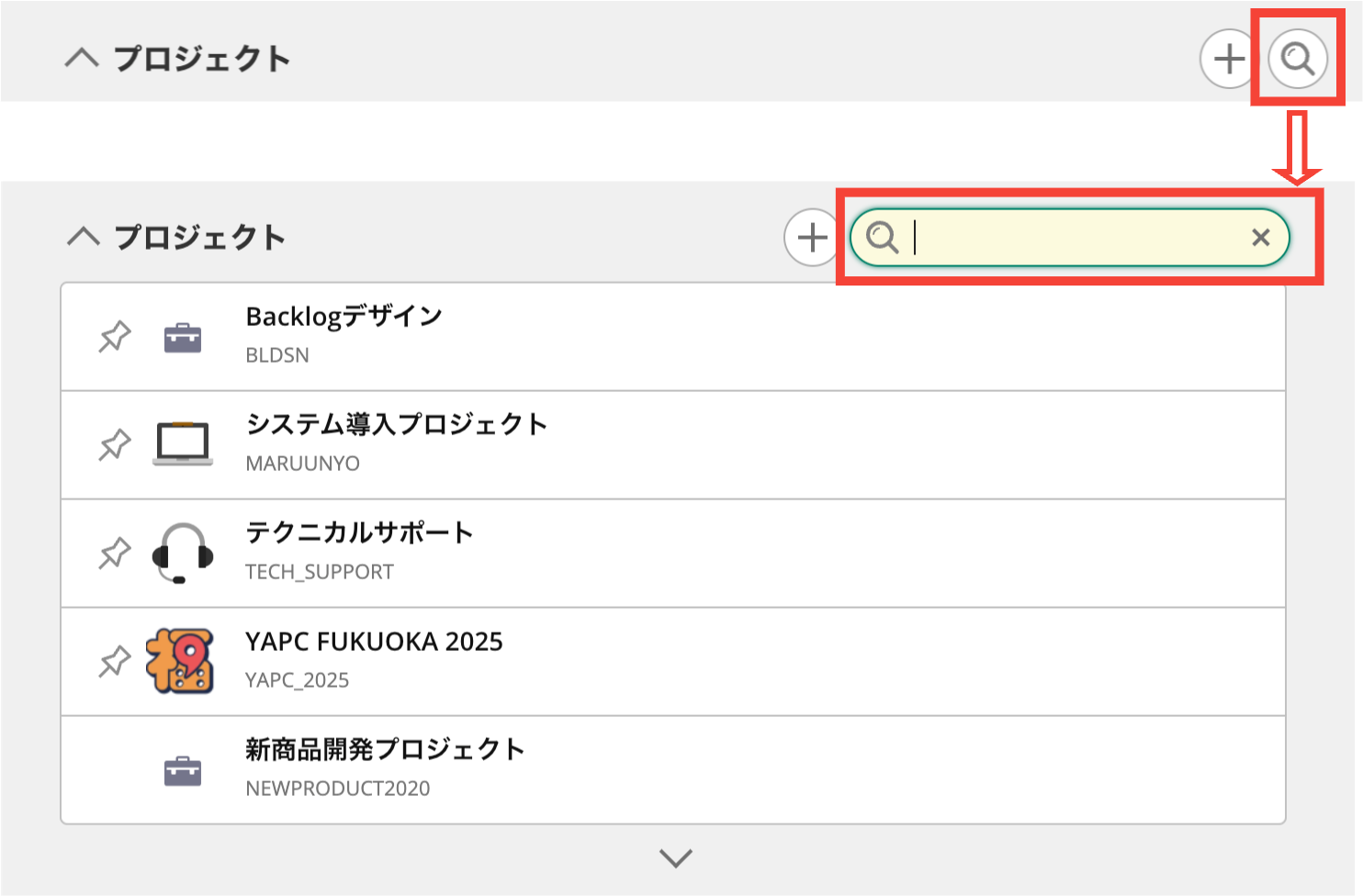Click the briefcase icon of Backlogデザイン
This screenshot has height=896, width=1363.
(x=183, y=338)
